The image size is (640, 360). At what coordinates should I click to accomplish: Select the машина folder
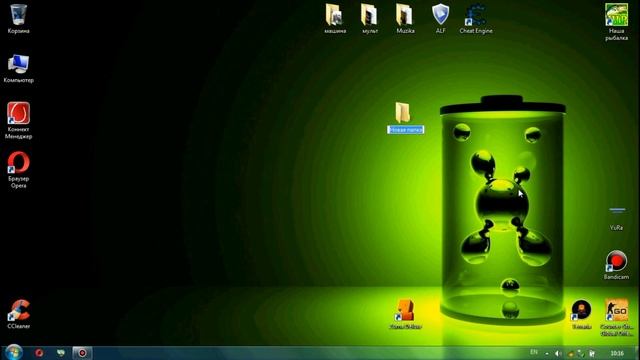[335, 19]
